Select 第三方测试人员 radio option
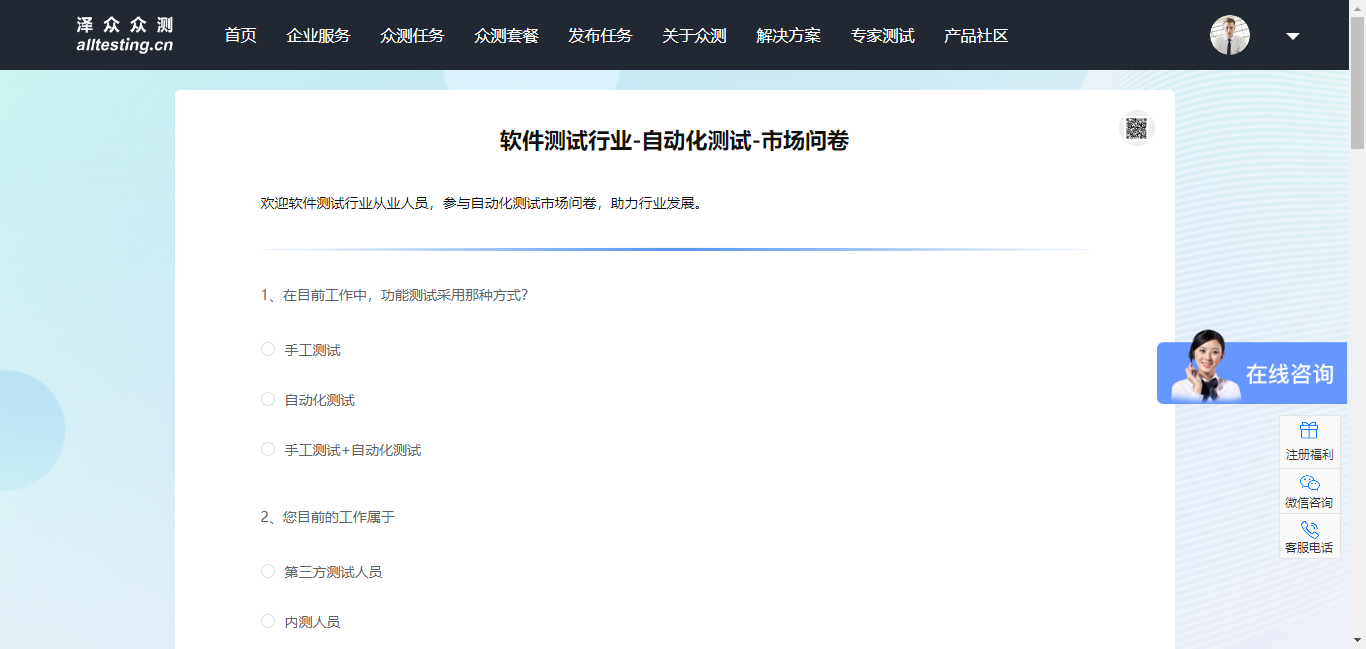 tap(268, 571)
